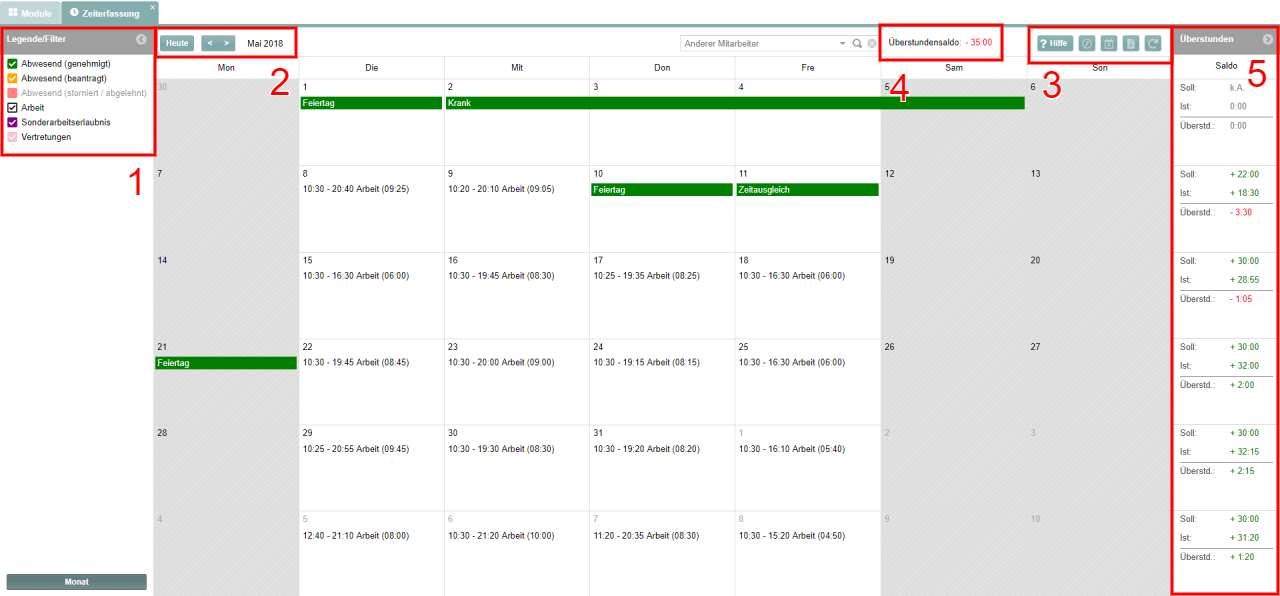Viewport: 1280px width, 596px height.
Task: Disable the Sonderarbeitserlaubnis checkbox
Action: [13, 122]
